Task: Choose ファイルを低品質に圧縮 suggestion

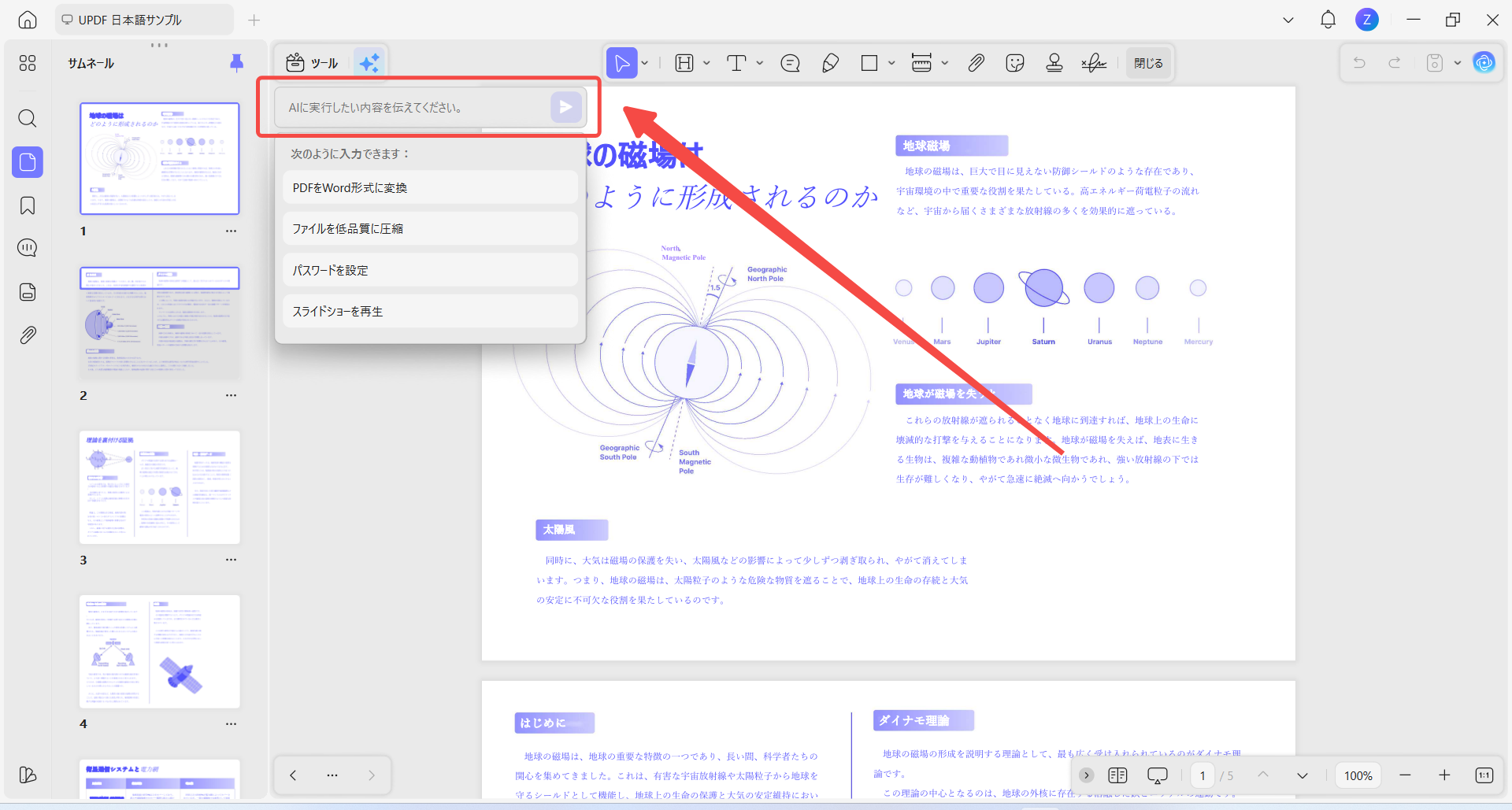Action: [430, 229]
